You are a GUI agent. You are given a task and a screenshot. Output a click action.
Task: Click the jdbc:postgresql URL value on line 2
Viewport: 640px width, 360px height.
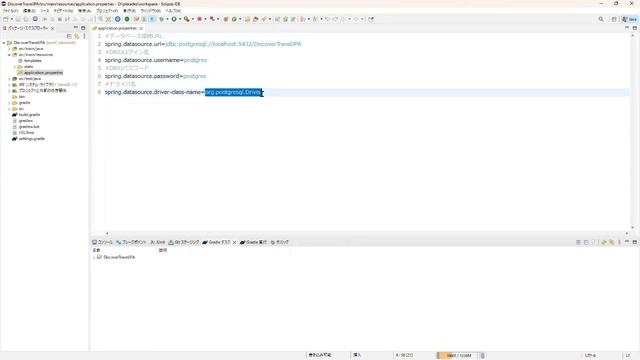(x=233, y=44)
